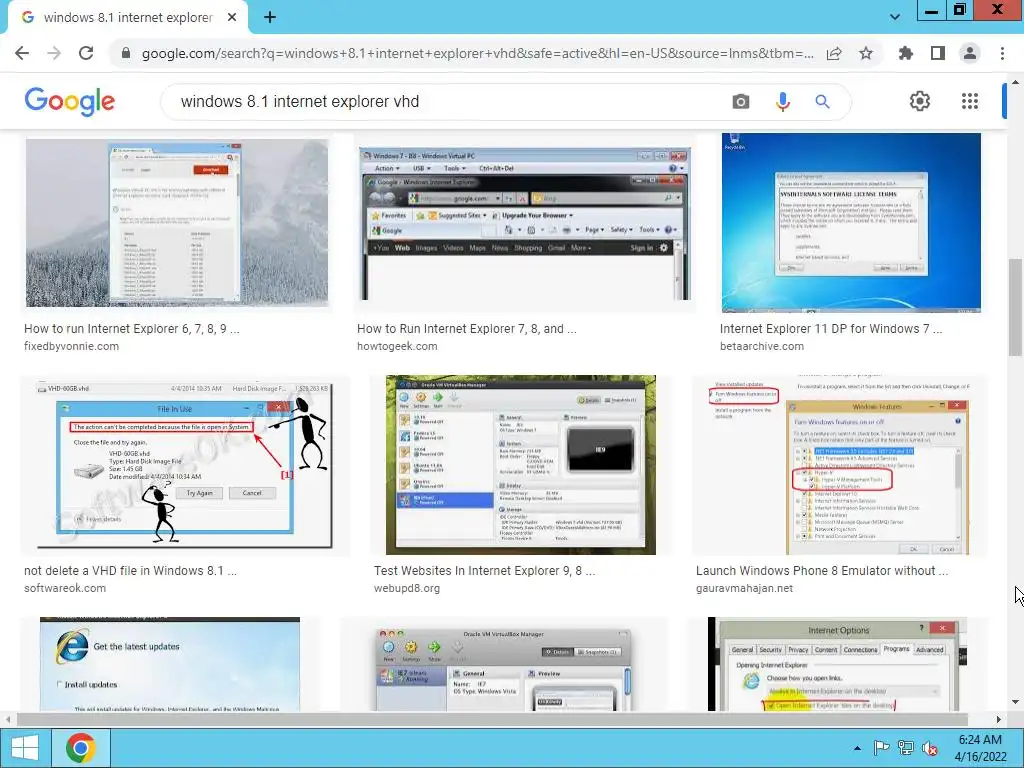Click the vertical scrollbar thumb
Image resolution: width=1024 pixels, height=768 pixels.
[x=1015, y=307]
